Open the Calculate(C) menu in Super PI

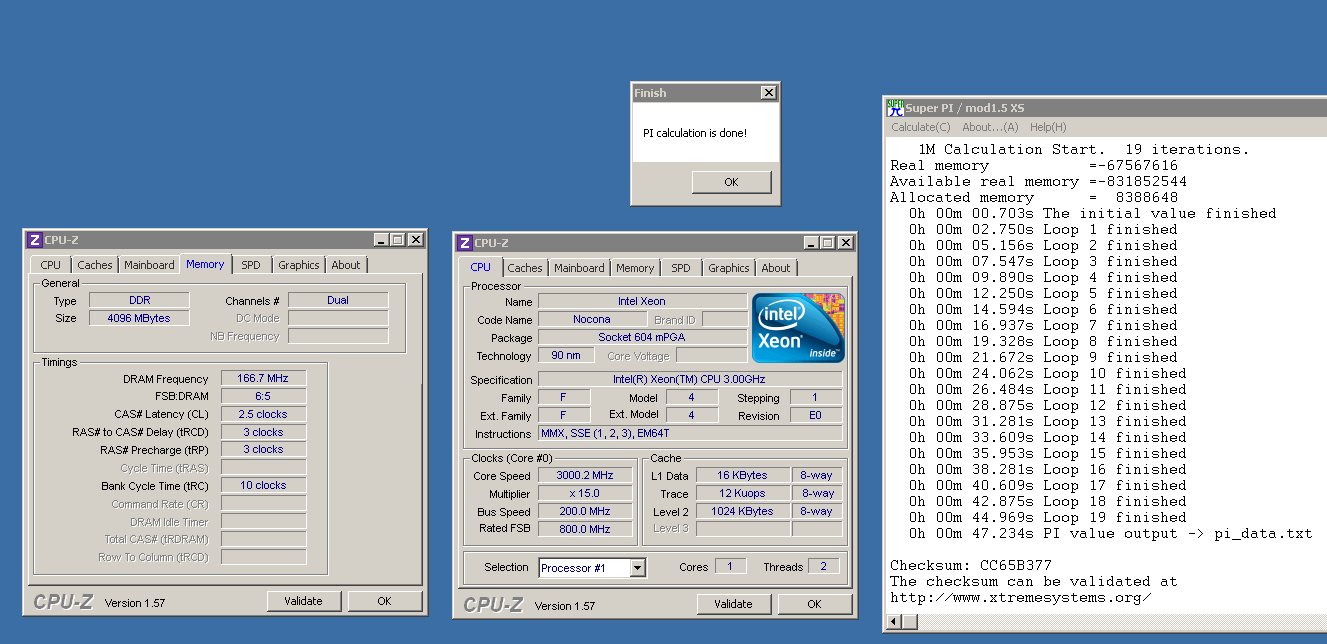(x=921, y=127)
